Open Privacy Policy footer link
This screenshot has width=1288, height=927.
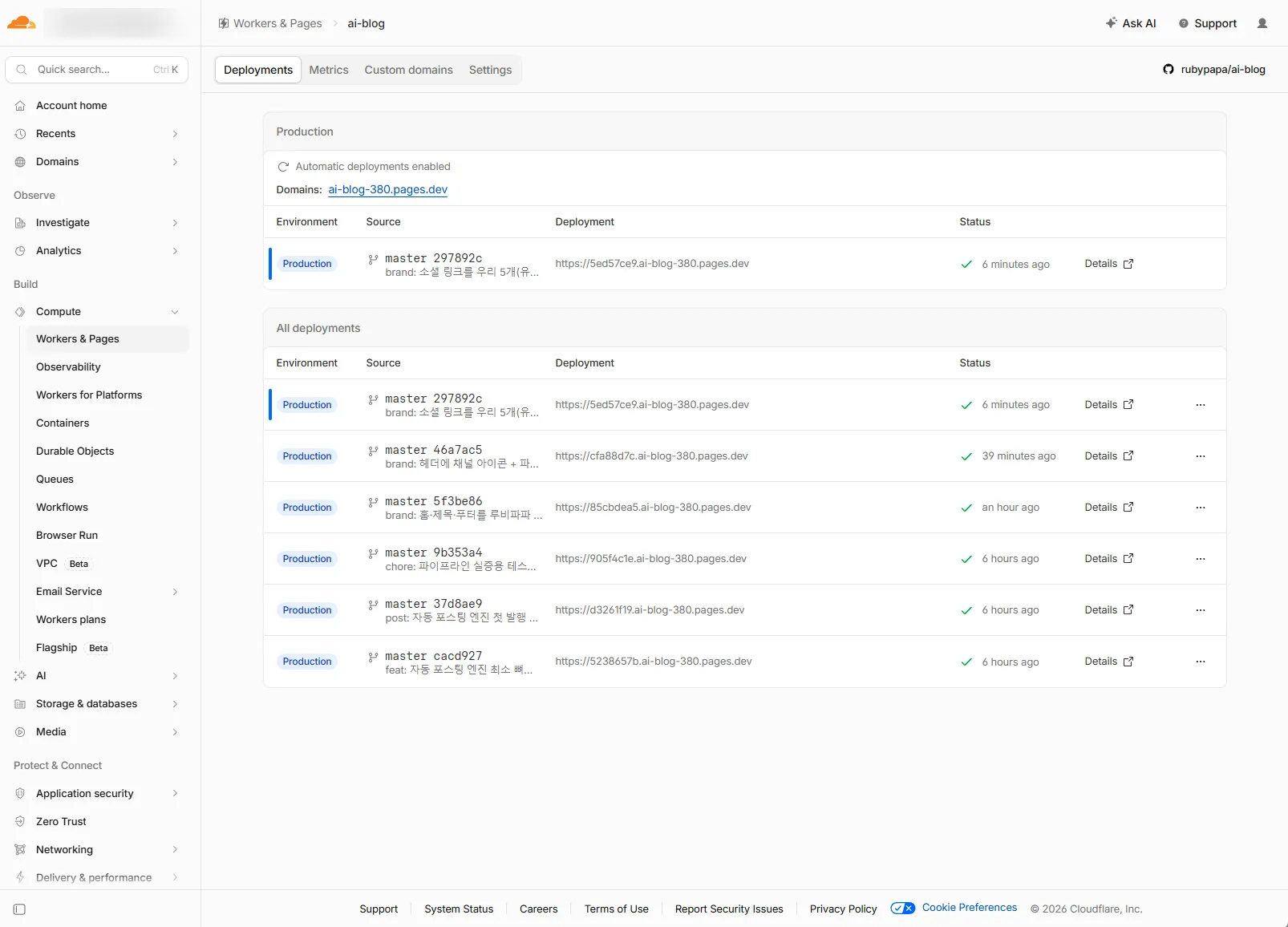(x=844, y=909)
